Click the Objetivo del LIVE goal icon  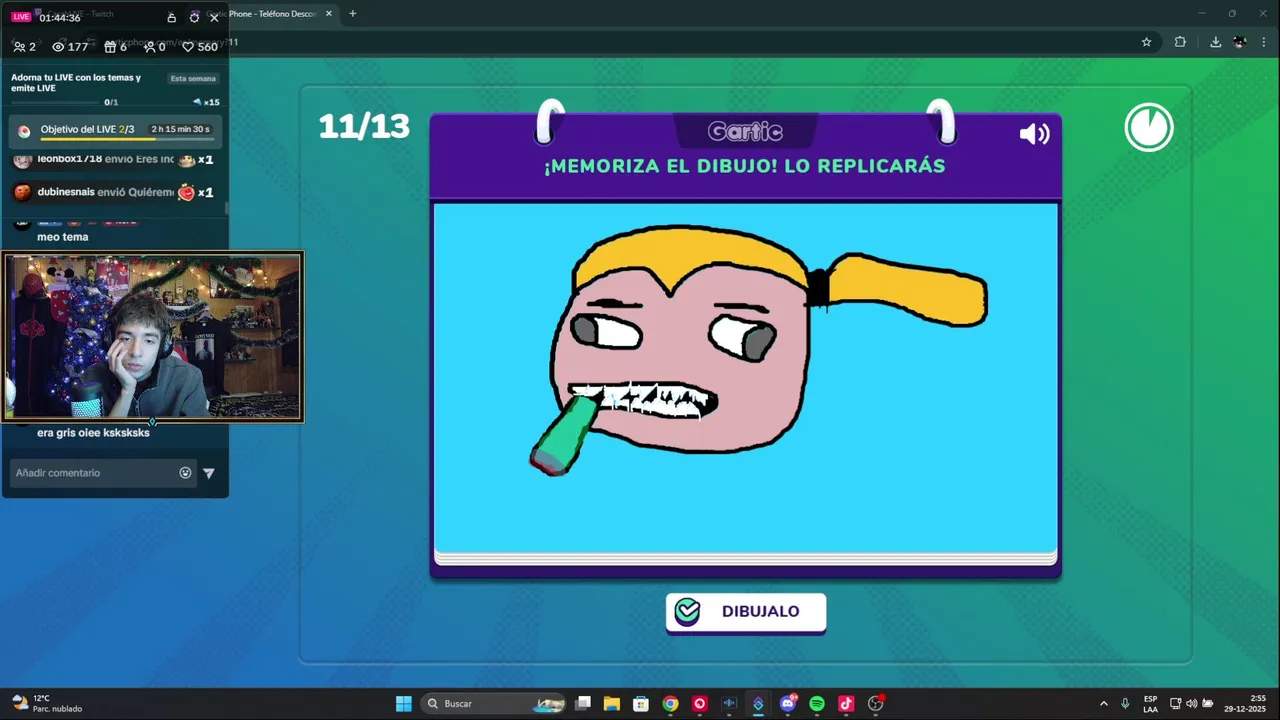click(x=24, y=131)
